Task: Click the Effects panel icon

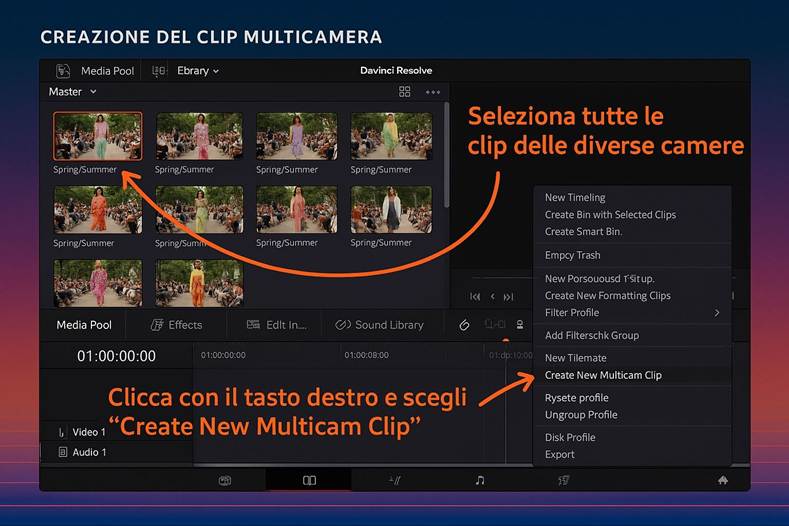Action: point(157,325)
